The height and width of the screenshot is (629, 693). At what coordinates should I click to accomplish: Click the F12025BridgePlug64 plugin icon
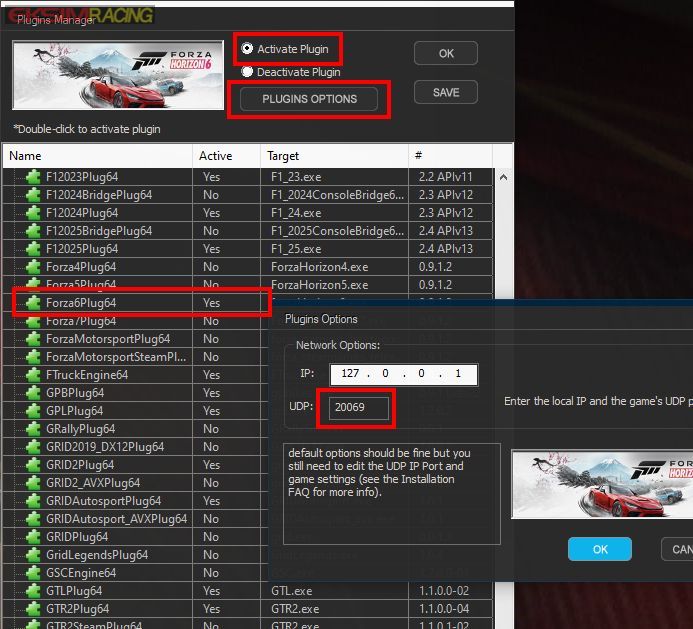pos(33,231)
